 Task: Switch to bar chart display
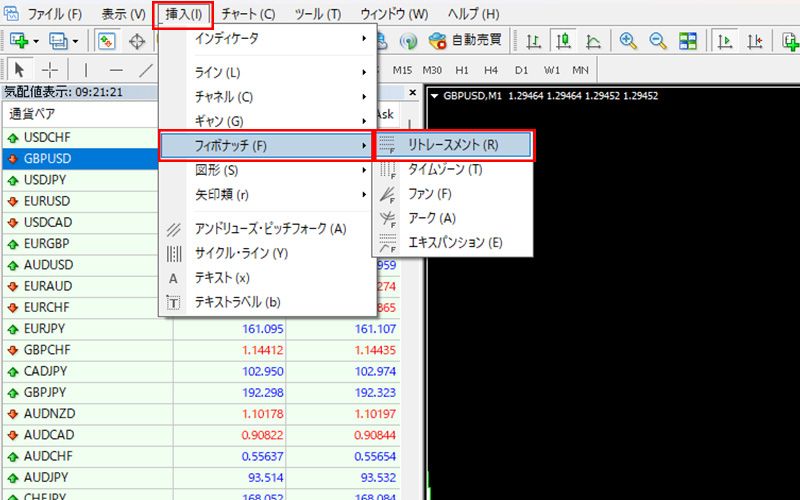(x=533, y=41)
